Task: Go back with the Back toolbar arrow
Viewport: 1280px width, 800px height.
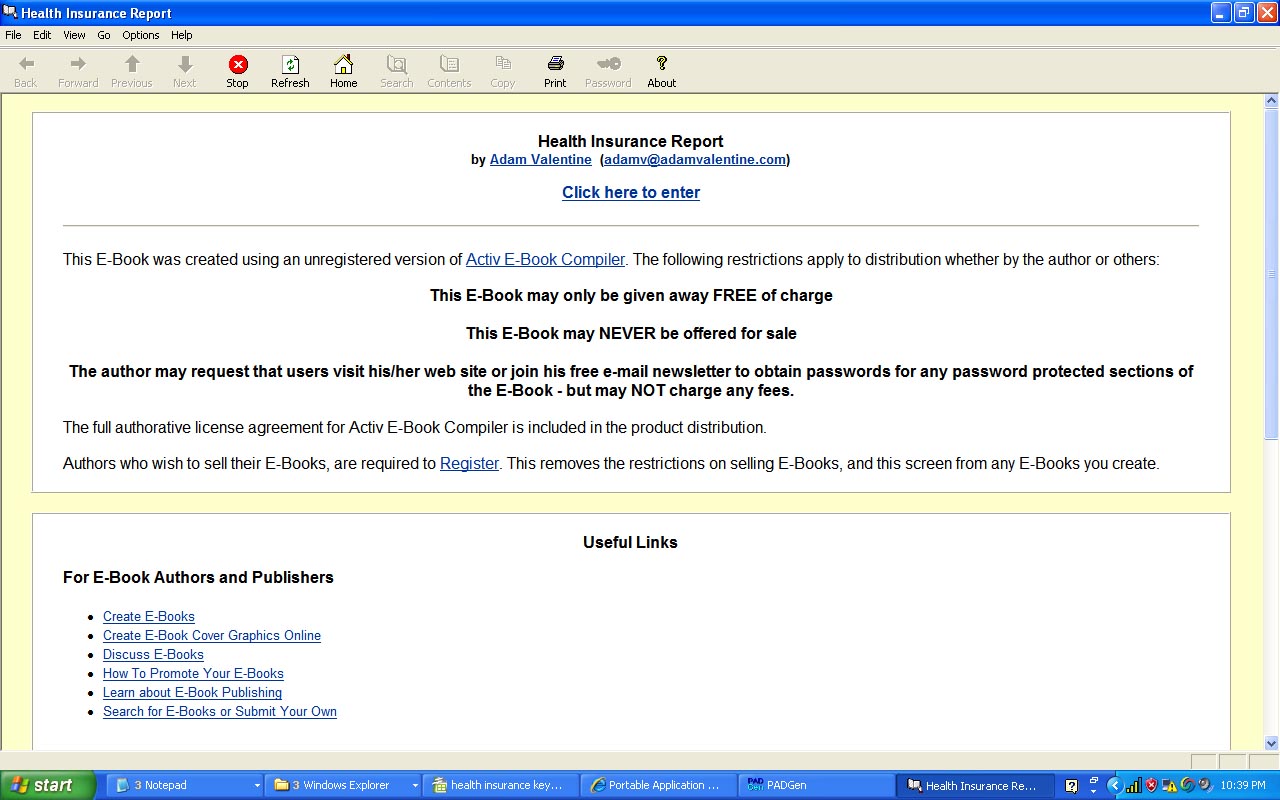Action: (x=26, y=65)
